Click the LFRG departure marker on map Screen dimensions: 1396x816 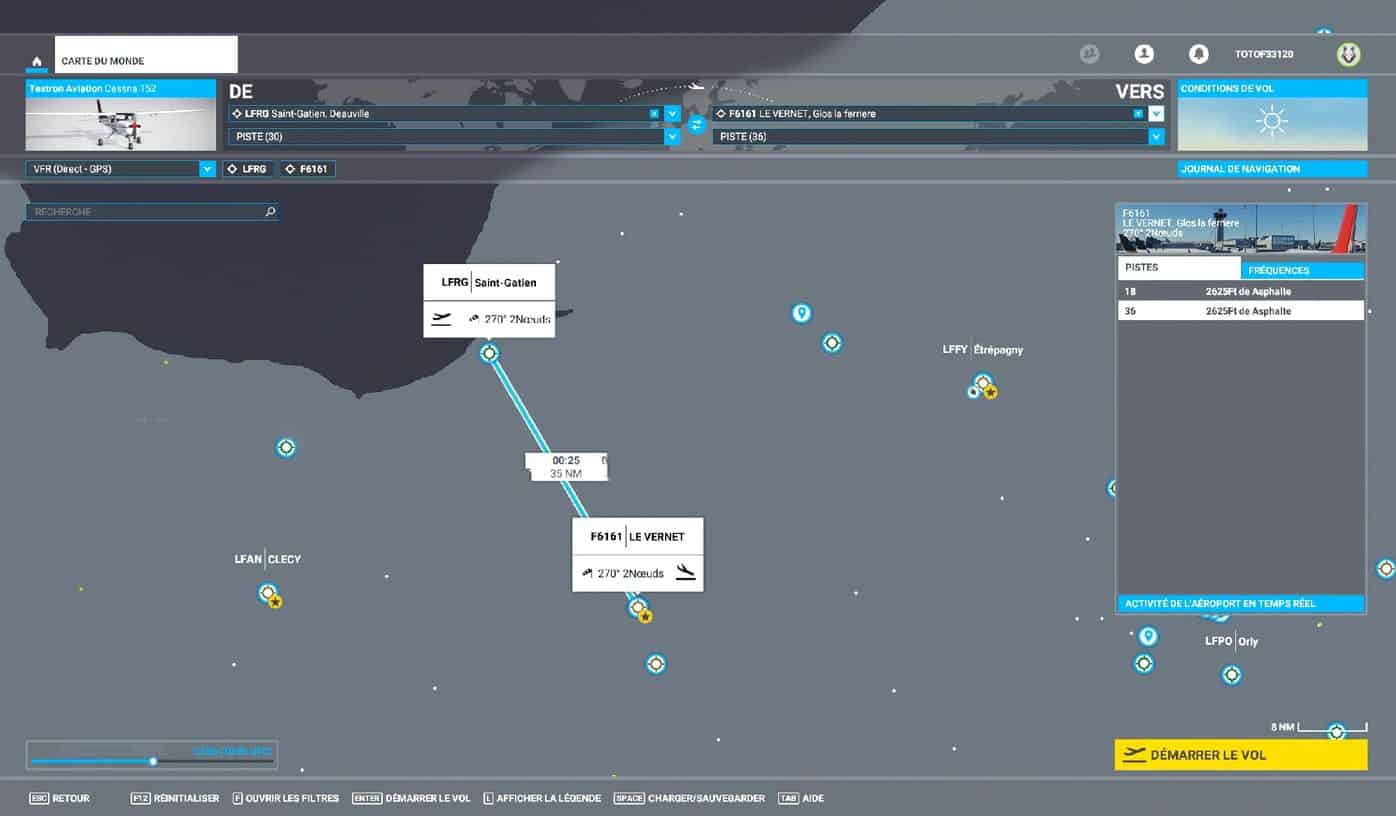(489, 353)
